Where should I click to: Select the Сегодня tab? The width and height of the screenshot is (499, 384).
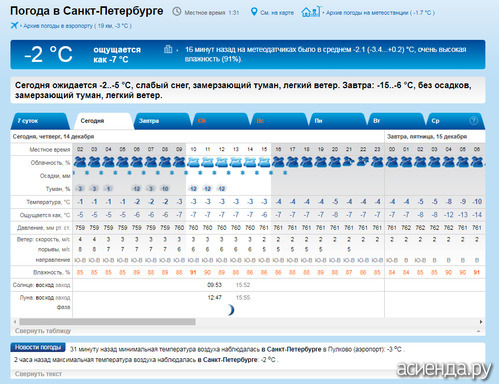click(x=103, y=121)
